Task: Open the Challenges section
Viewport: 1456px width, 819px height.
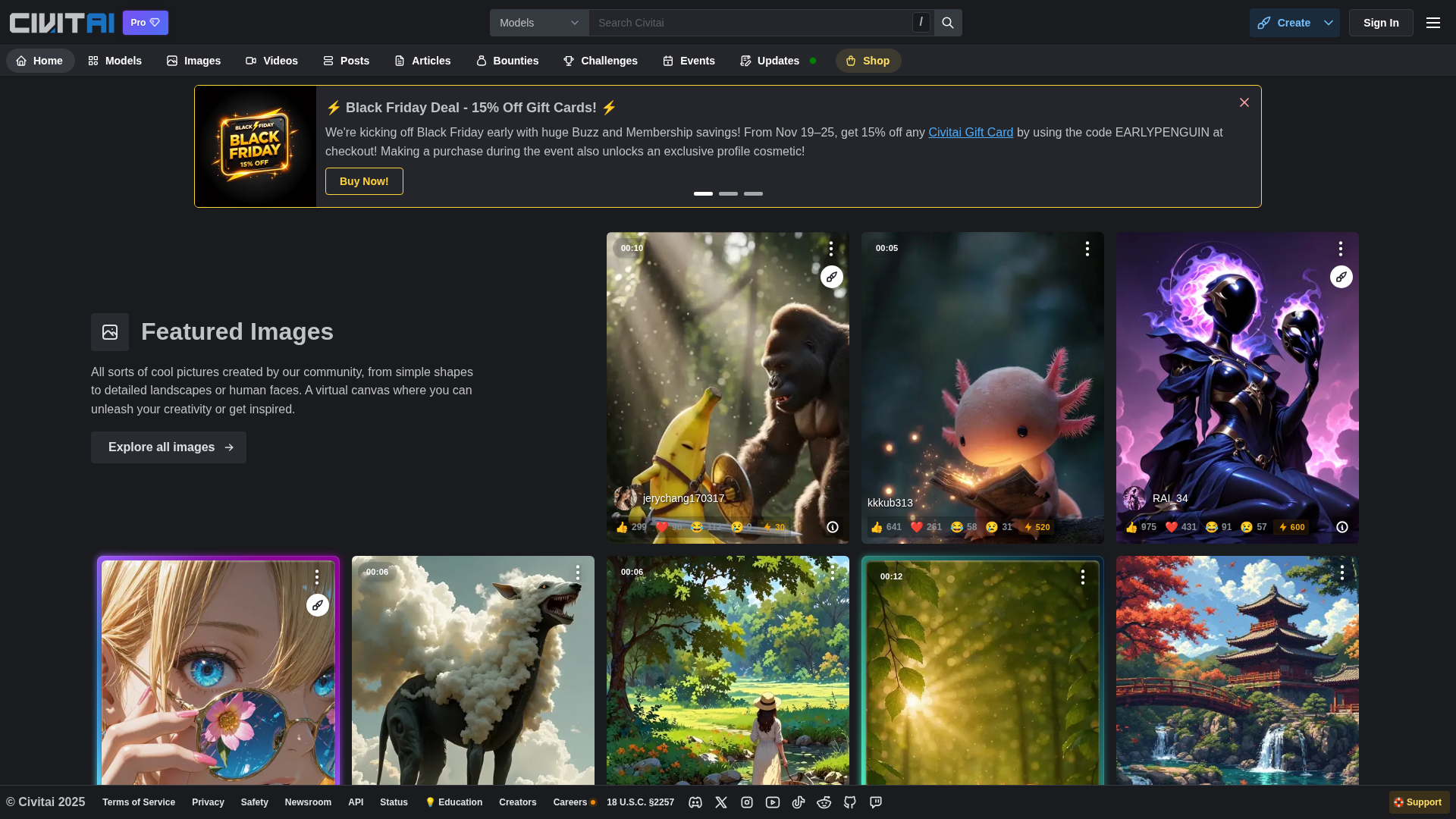Action: pos(600,61)
